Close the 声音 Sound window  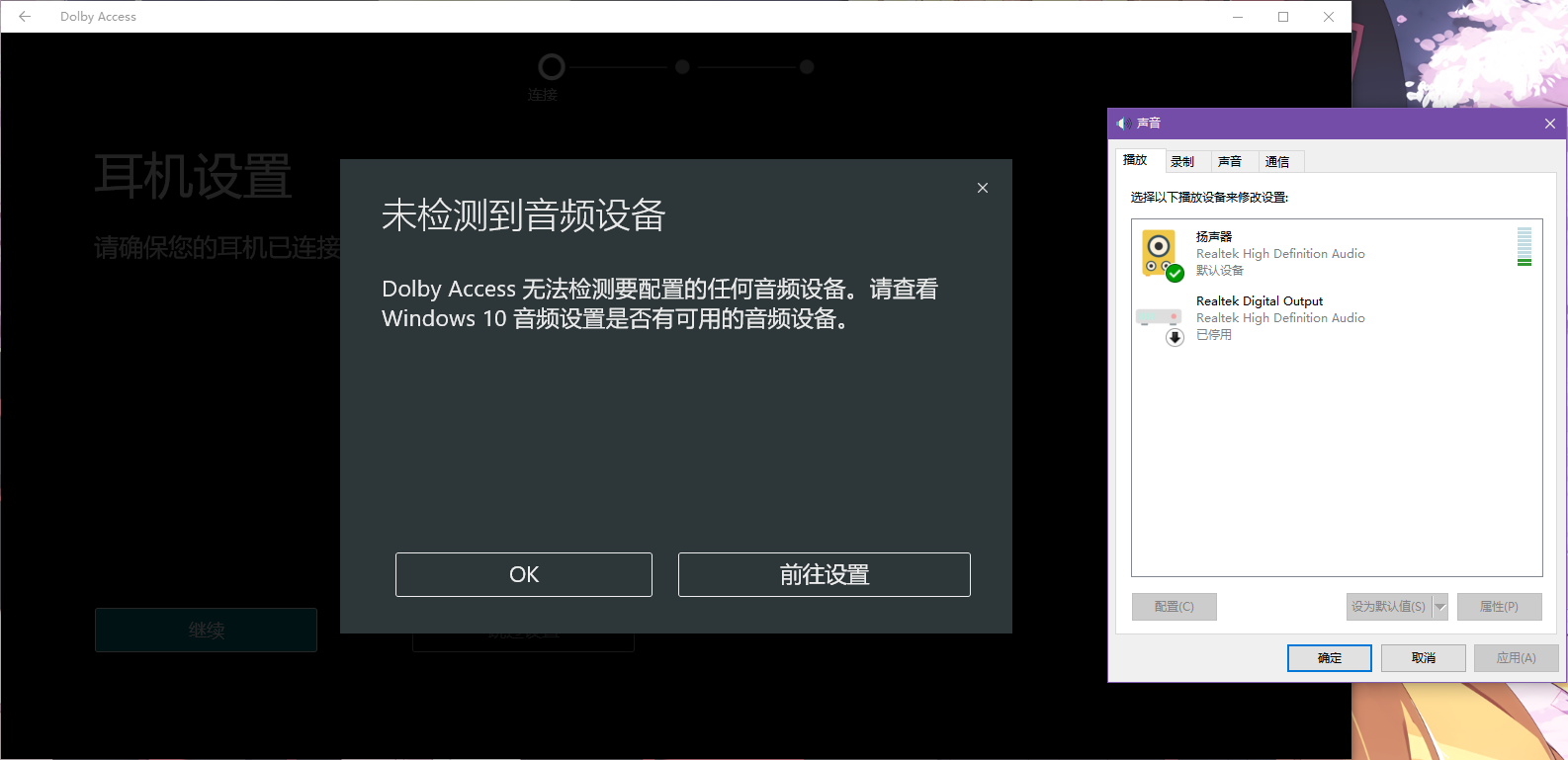tap(1550, 124)
